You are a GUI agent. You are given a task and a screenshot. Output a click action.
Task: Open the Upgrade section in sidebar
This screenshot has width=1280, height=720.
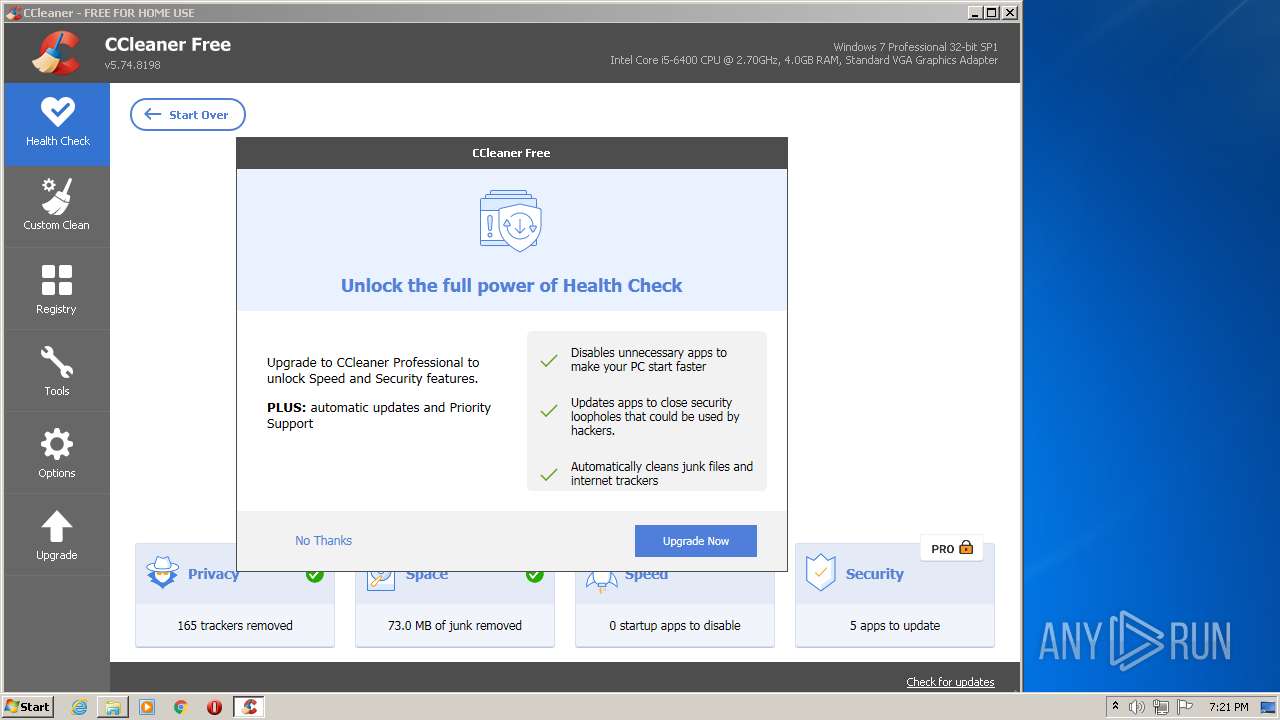[x=57, y=535]
